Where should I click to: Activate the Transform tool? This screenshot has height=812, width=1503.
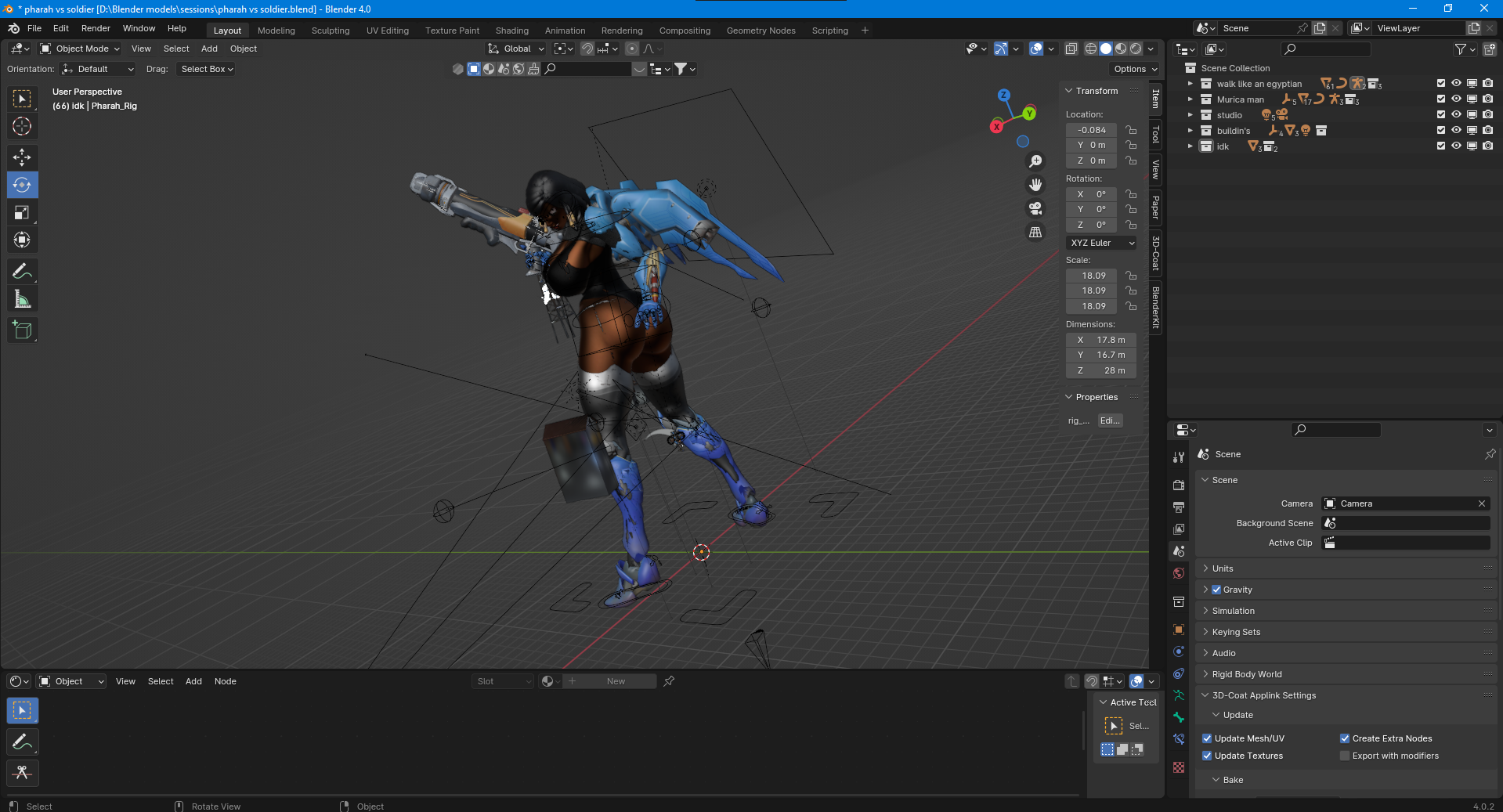tap(22, 240)
